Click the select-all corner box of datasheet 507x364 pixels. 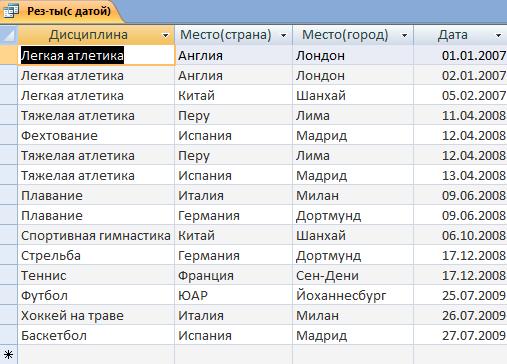pyautogui.click(x=9, y=35)
